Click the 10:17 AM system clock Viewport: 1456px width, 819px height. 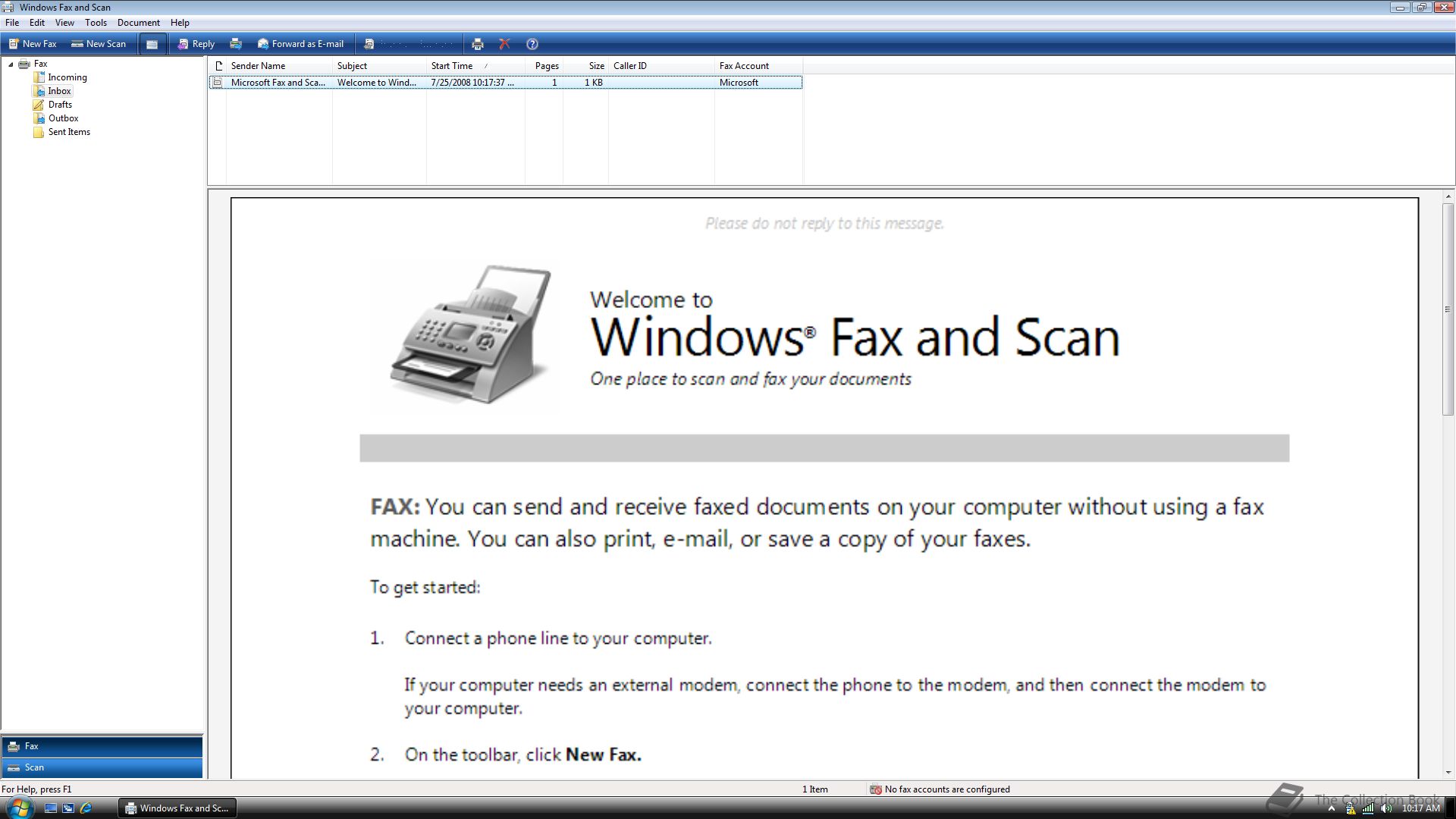1420,808
